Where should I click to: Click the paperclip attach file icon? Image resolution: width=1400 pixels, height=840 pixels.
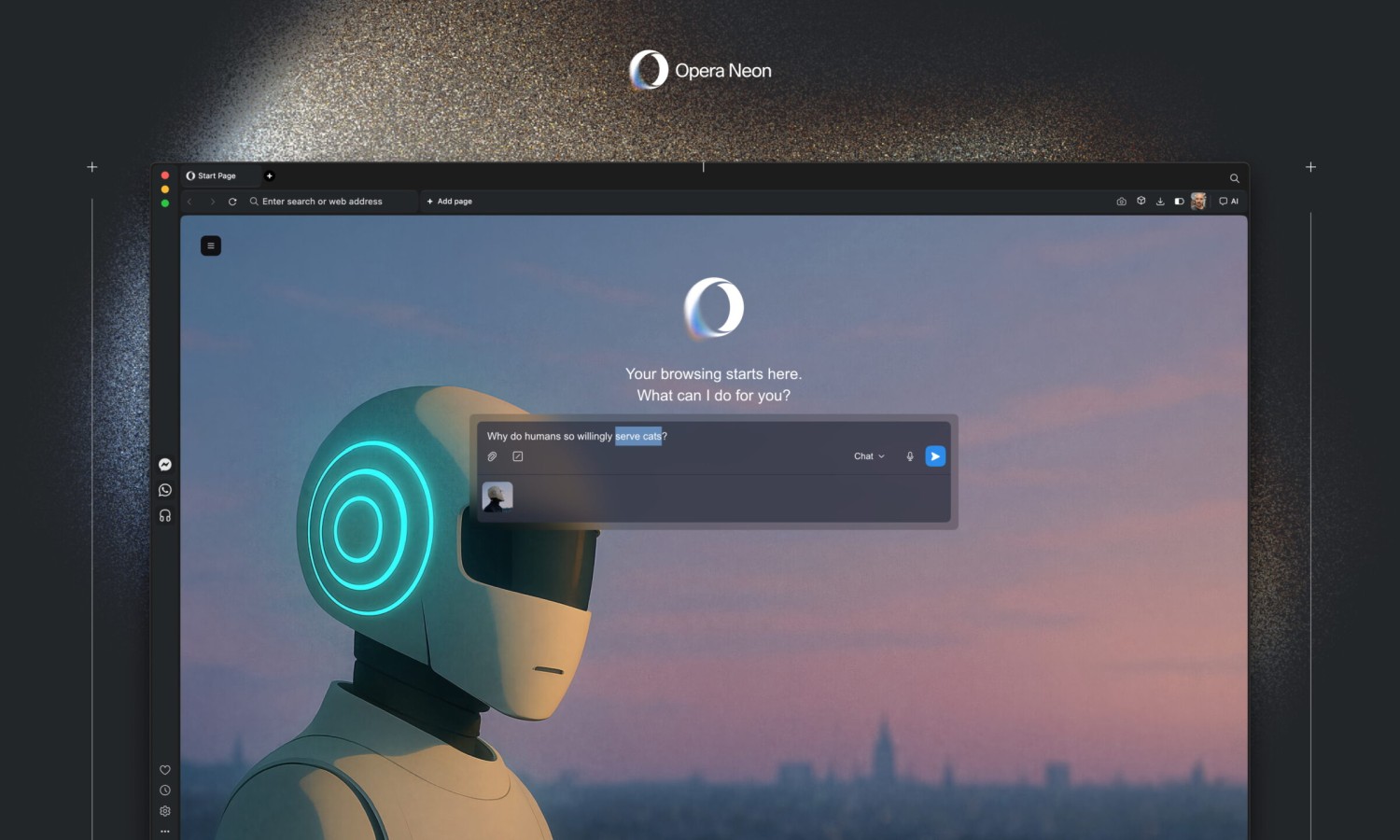point(493,456)
